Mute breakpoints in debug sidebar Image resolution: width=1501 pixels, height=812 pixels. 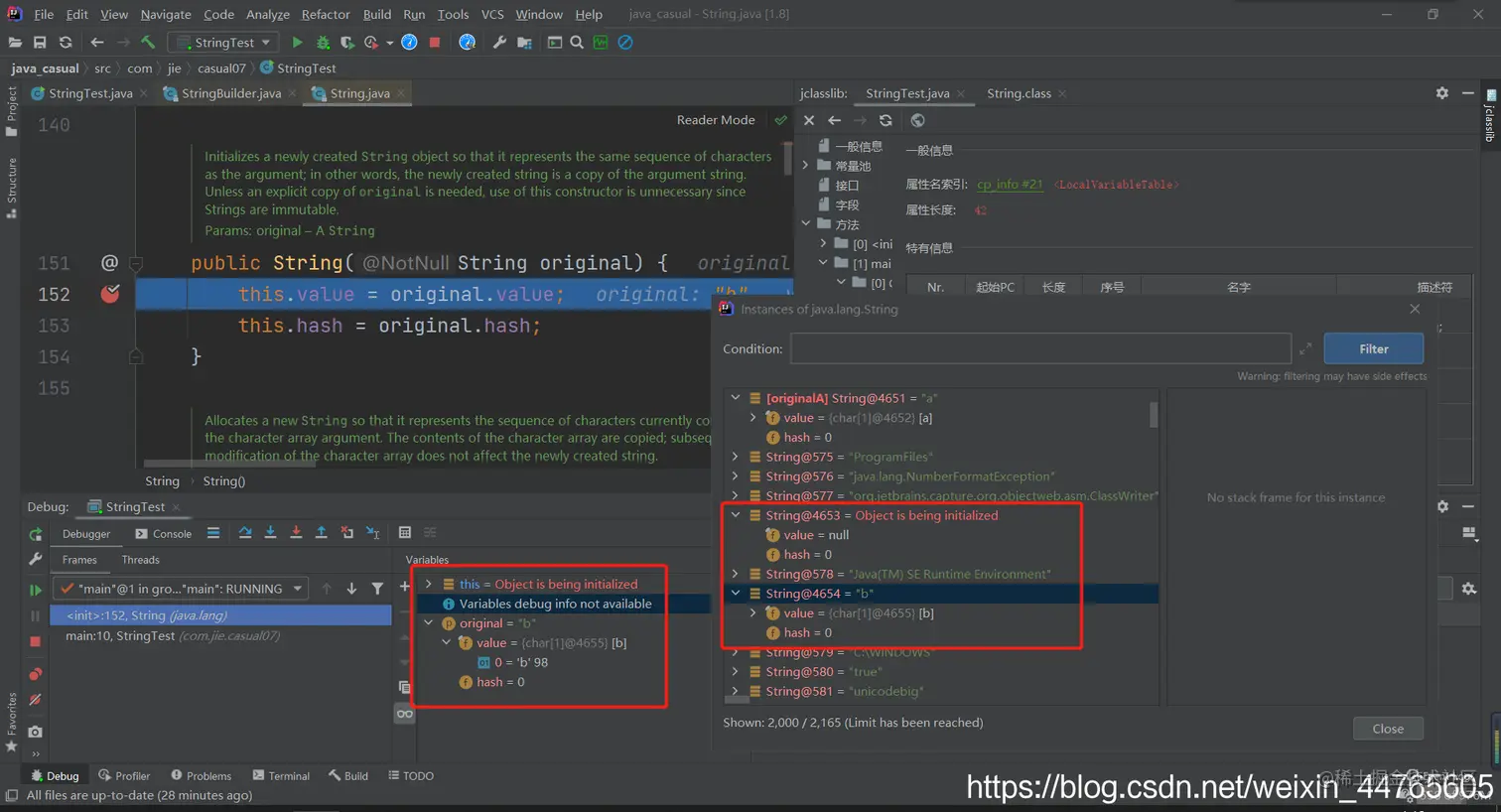pos(36,700)
